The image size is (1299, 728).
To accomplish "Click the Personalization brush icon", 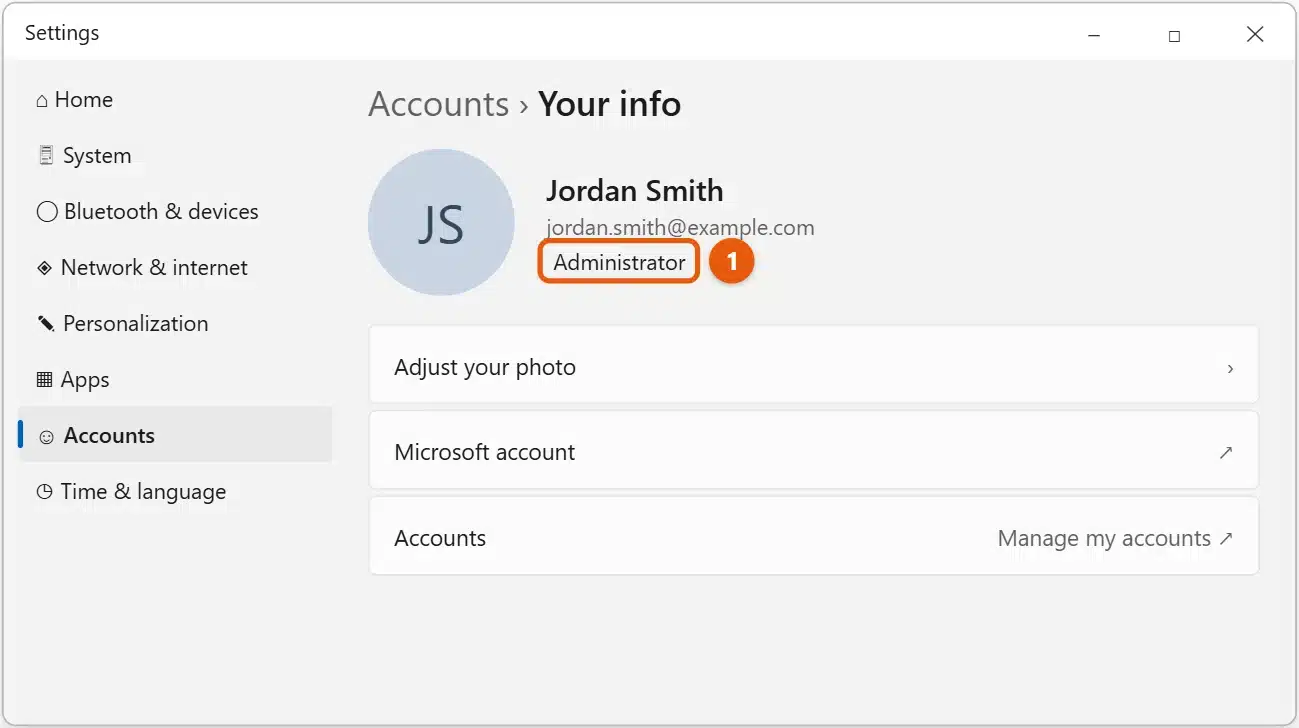I will tap(46, 324).
